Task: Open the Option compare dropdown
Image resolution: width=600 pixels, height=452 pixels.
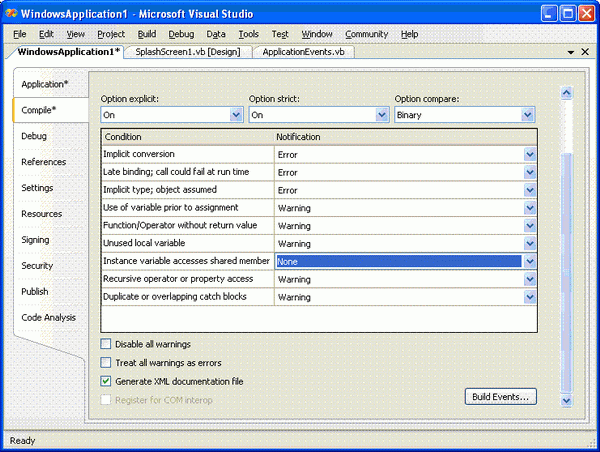Action: [x=528, y=114]
